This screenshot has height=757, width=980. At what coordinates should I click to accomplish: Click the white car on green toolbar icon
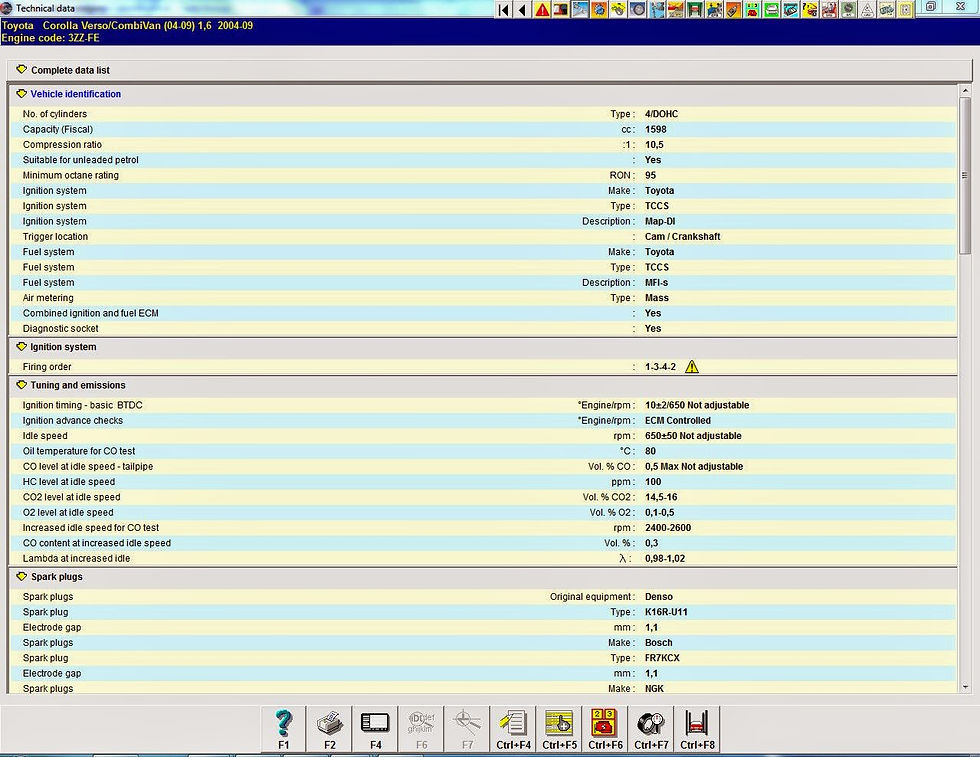pos(771,9)
